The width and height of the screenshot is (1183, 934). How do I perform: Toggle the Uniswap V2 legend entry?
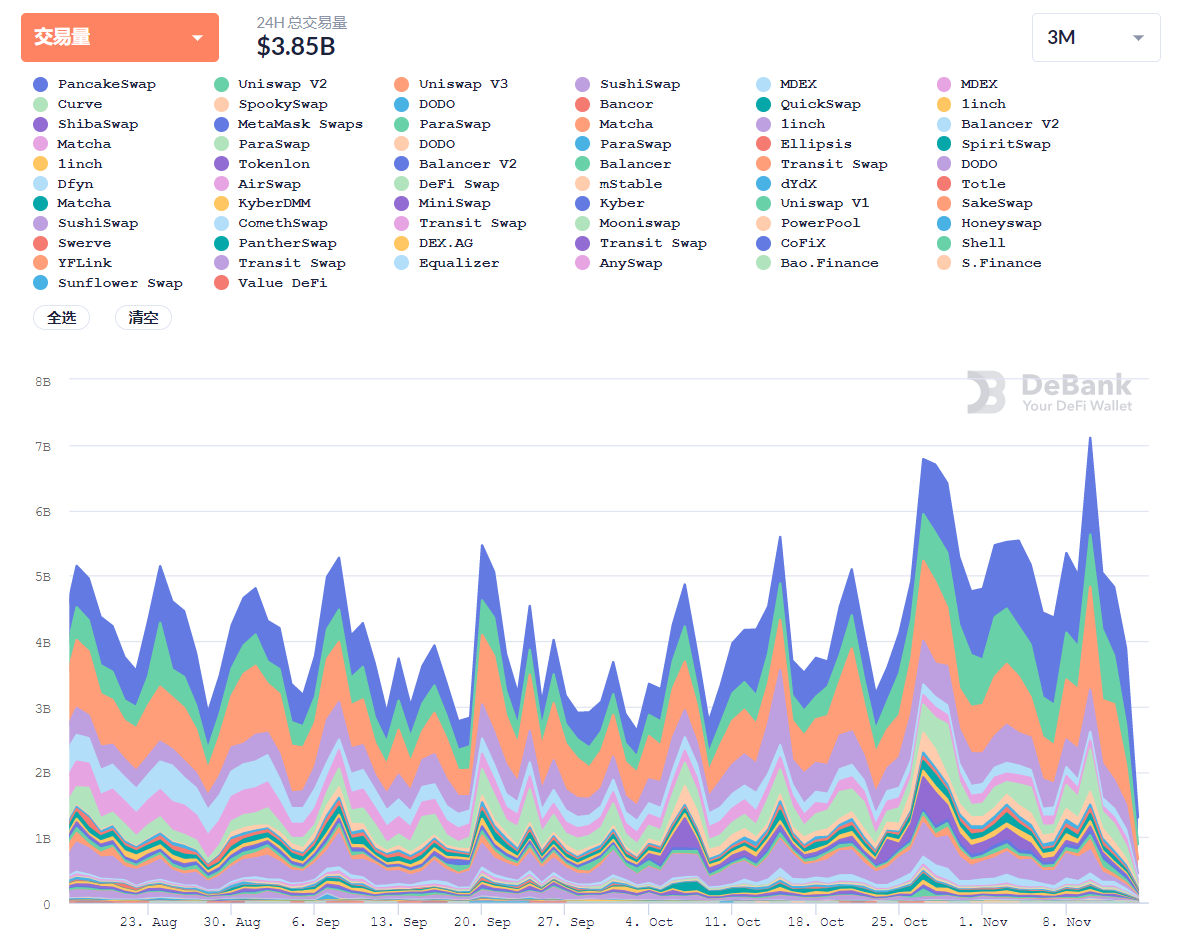(271, 84)
